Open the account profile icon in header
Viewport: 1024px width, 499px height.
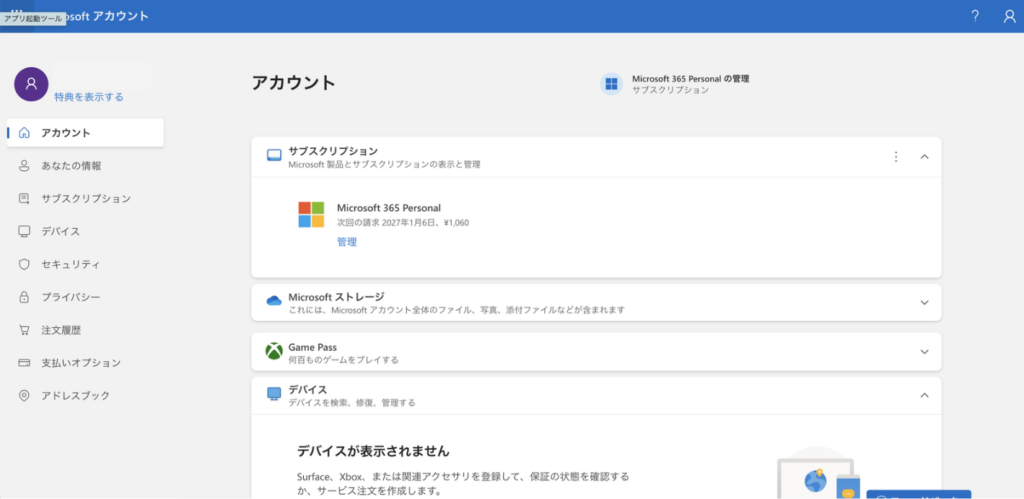[1009, 16]
